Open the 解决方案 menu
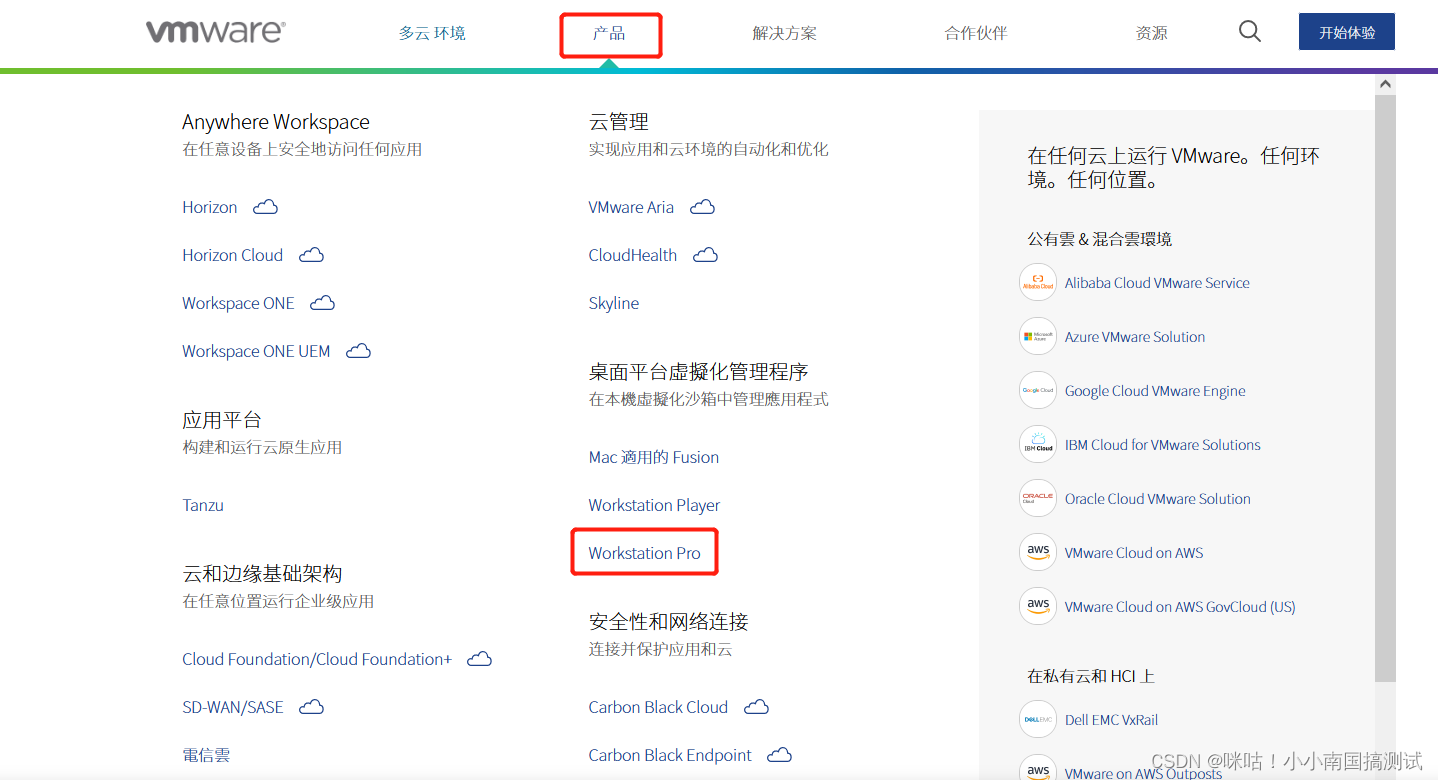The width and height of the screenshot is (1438, 780). [x=784, y=32]
